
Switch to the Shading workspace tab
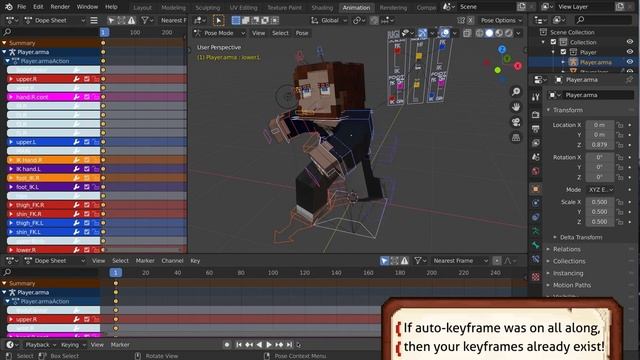point(322,8)
